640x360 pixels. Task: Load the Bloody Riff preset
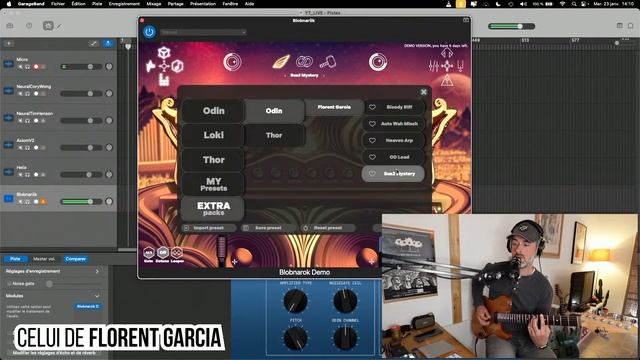tap(399, 107)
